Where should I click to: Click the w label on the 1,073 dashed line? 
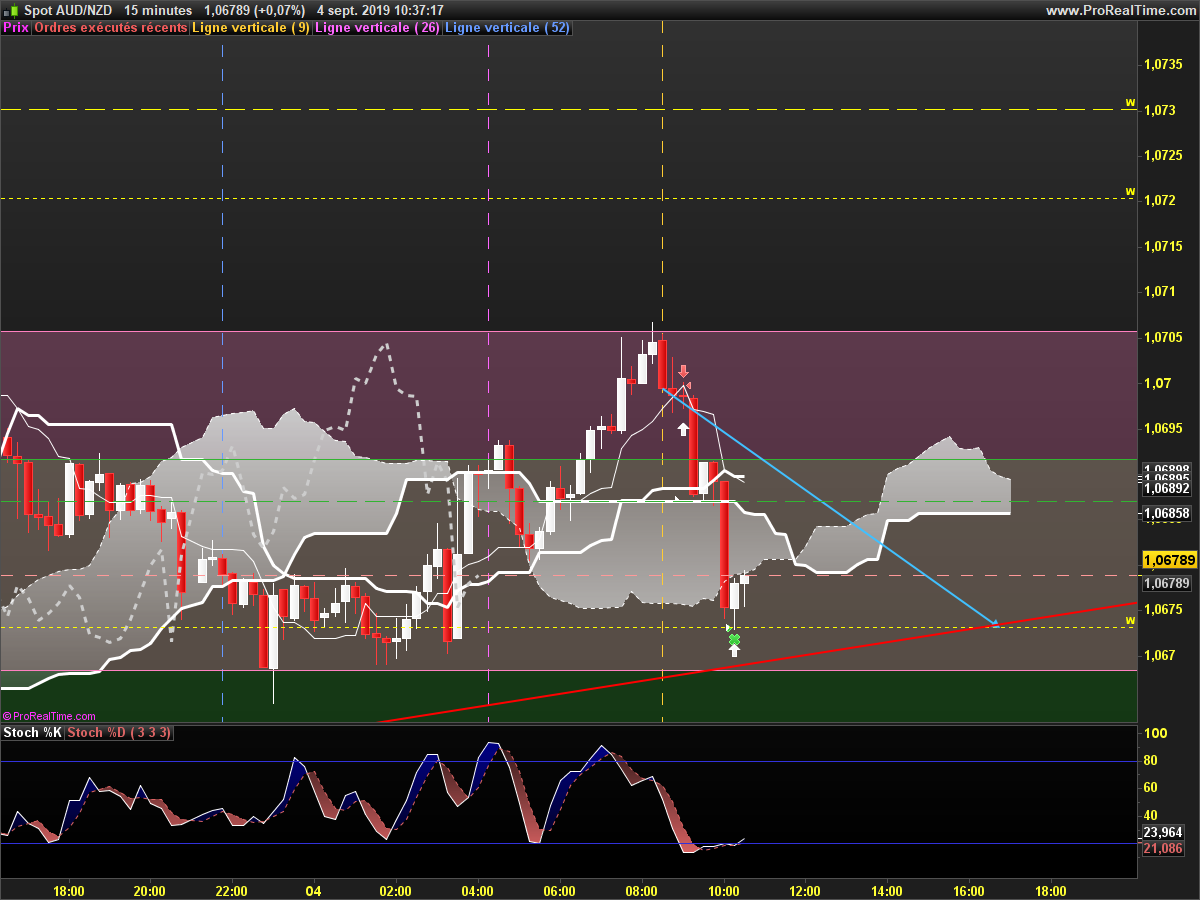(1130, 102)
